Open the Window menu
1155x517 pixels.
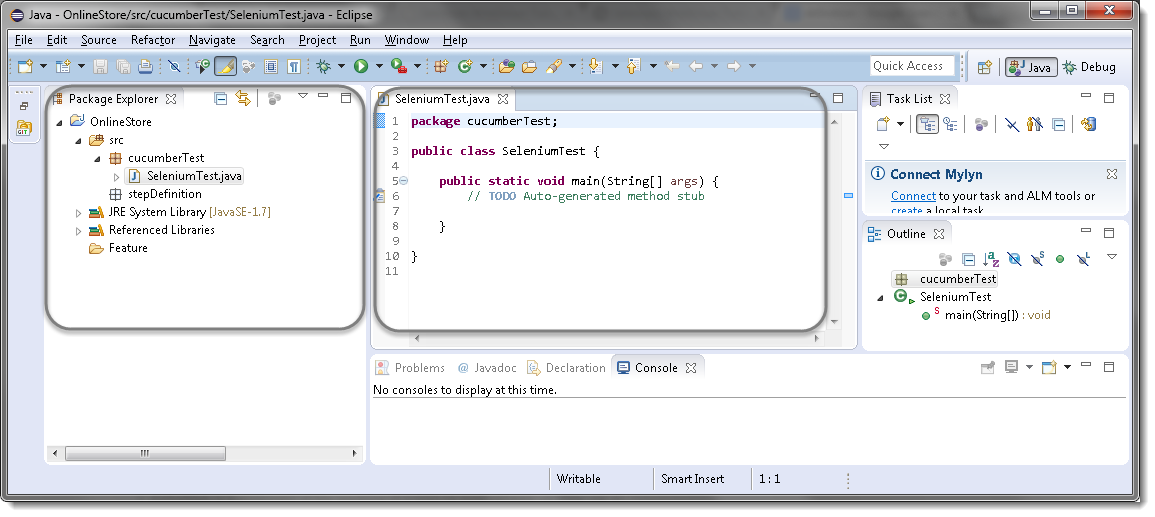(407, 40)
